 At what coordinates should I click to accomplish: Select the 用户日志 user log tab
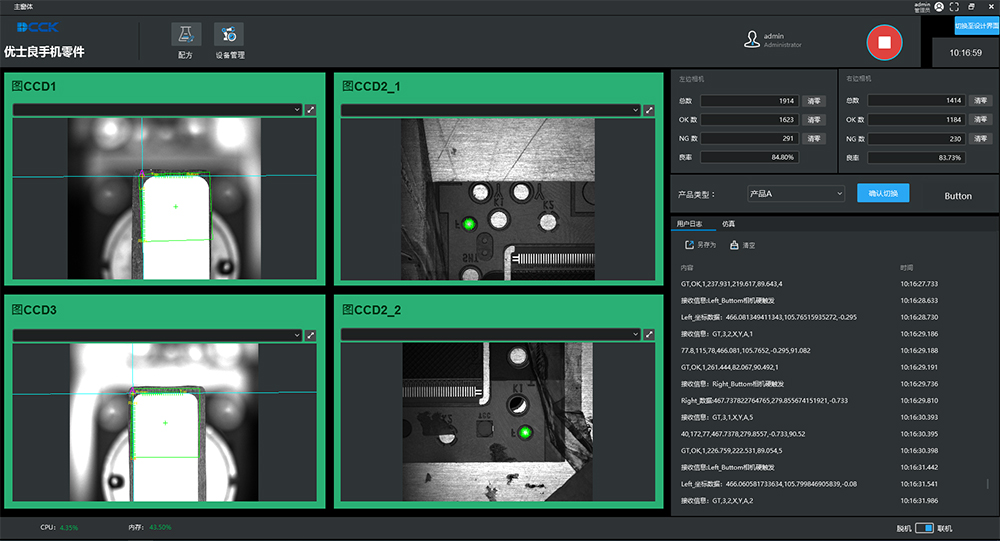pos(690,224)
